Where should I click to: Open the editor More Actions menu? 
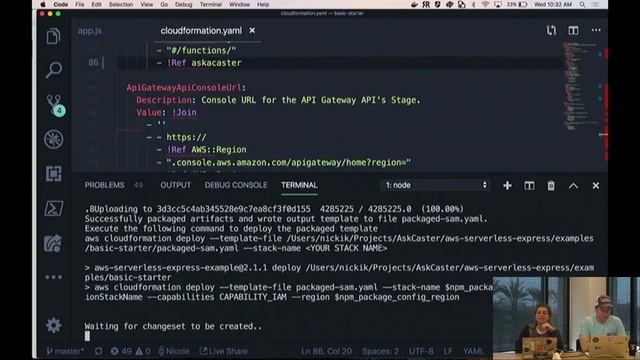[x=596, y=30]
